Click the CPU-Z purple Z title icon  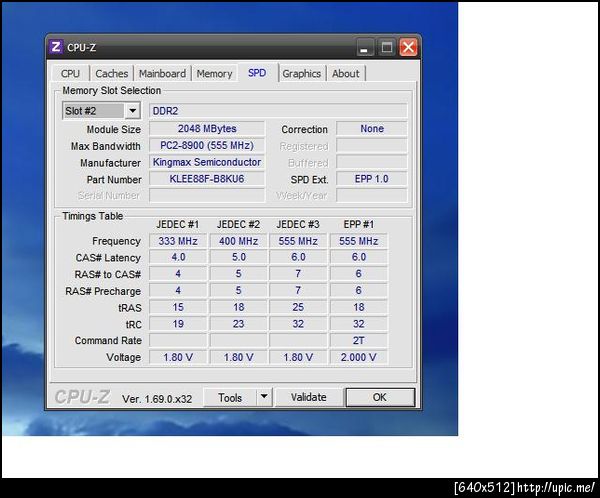point(56,47)
